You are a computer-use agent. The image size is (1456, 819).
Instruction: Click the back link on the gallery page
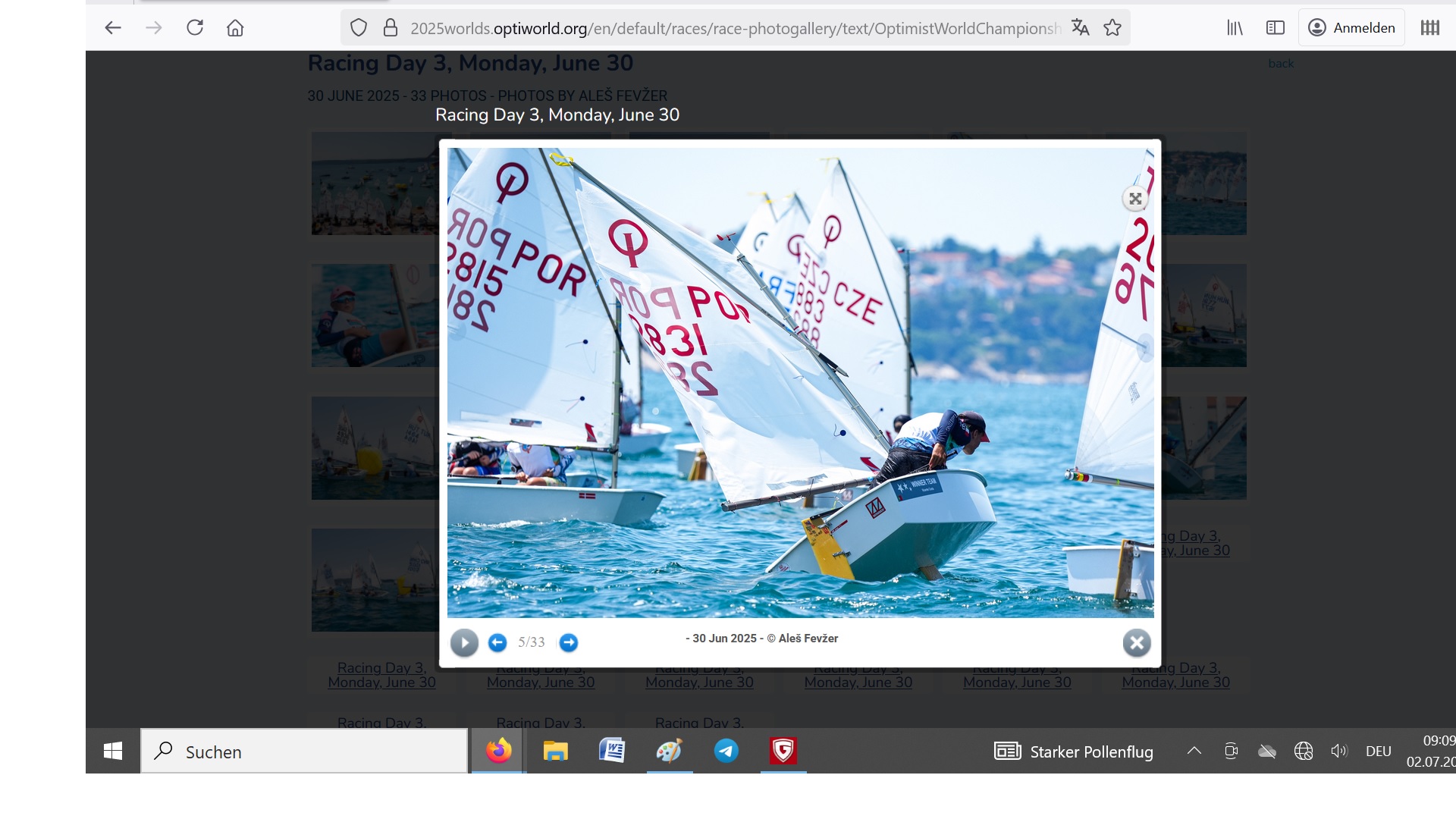(1281, 64)
